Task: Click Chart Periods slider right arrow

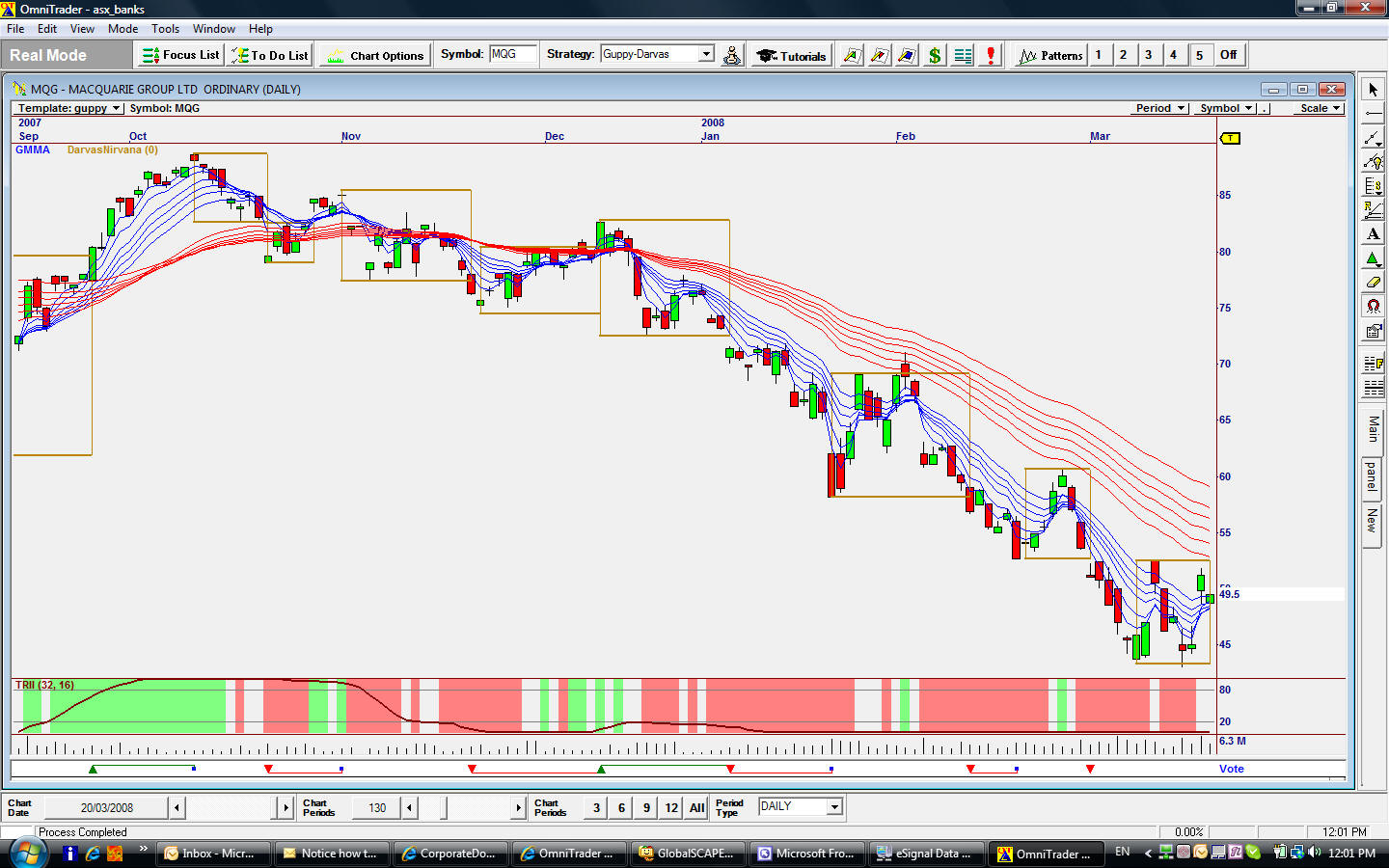Action: [x=519, y=807]
